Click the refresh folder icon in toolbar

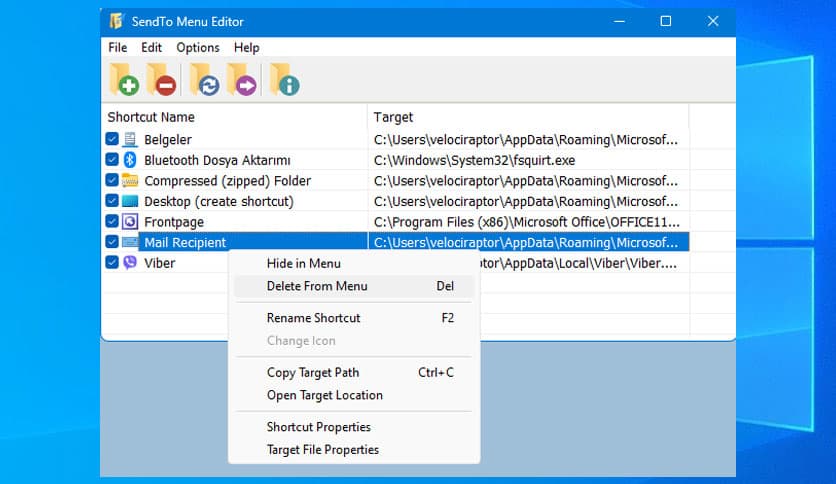point(205,79)
